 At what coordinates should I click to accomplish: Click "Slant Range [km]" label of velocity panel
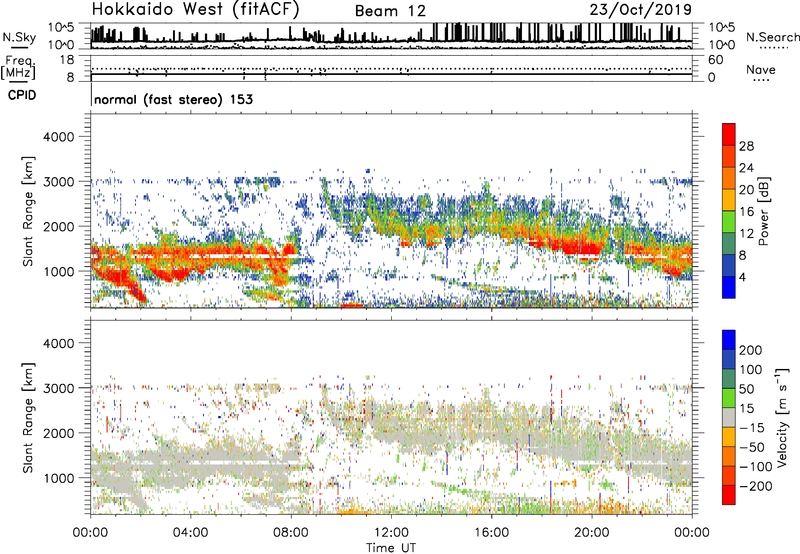tap(28, 418)
